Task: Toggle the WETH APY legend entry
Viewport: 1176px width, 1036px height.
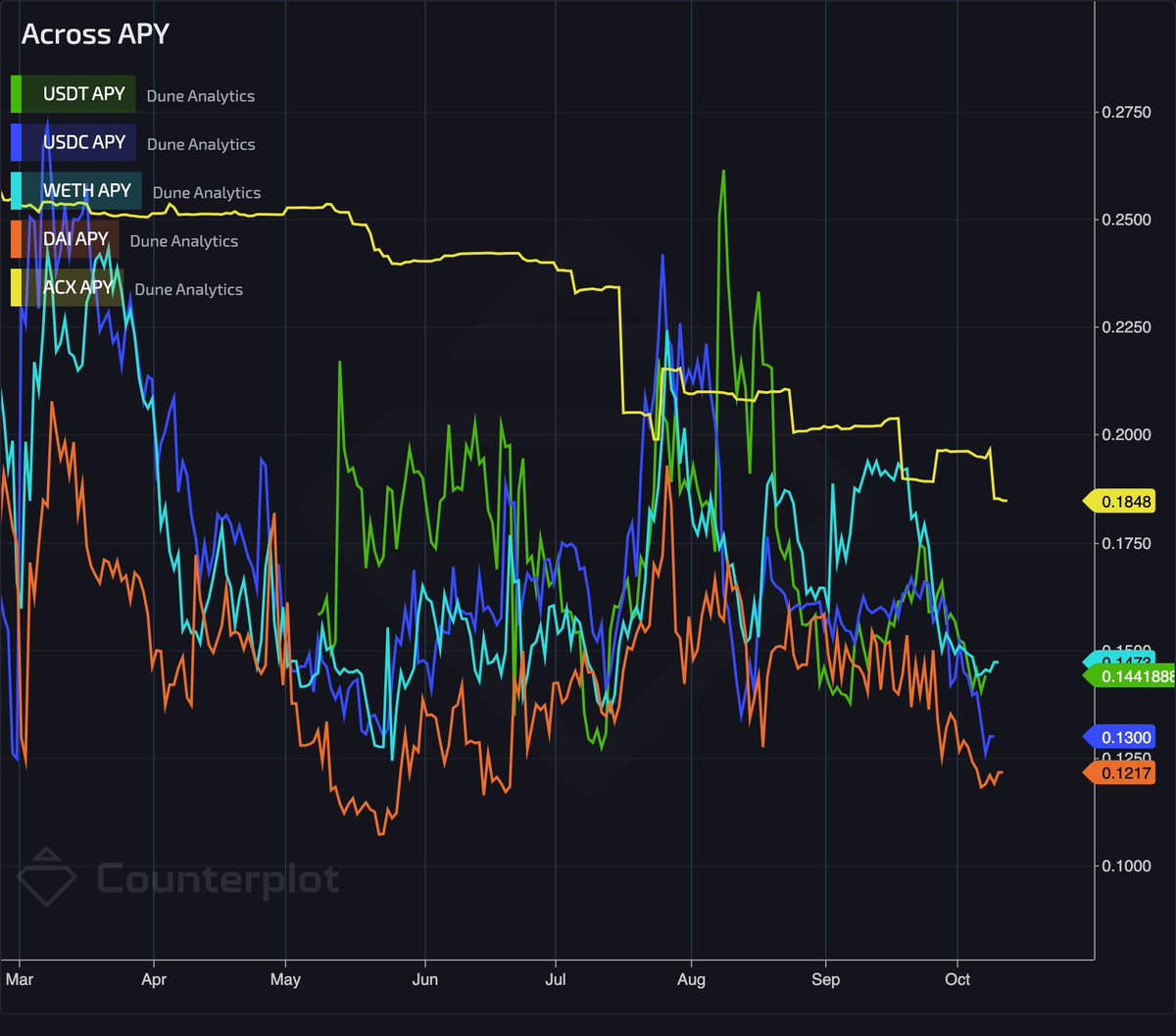Action: tap(76, 191)
